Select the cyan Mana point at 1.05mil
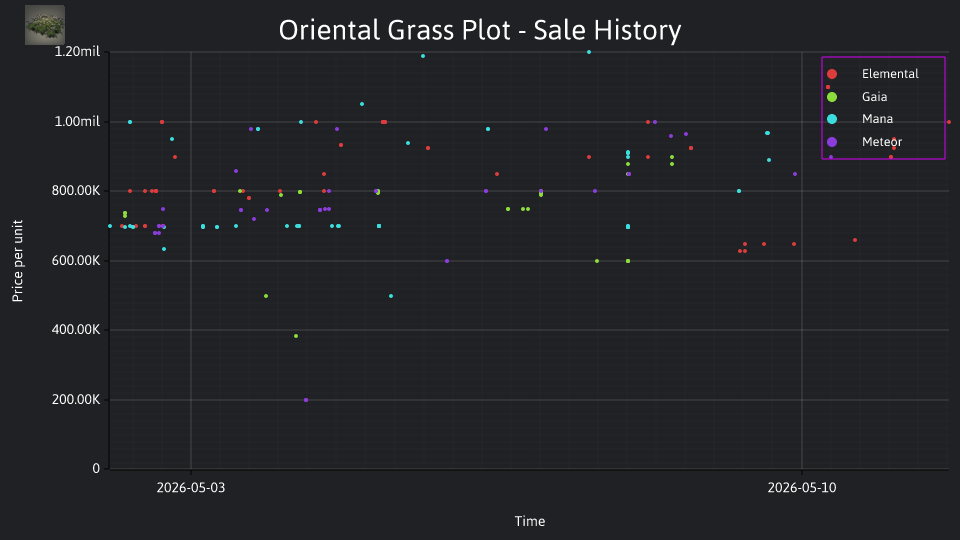The image size is (960, 540). click(x=362, y=104)
